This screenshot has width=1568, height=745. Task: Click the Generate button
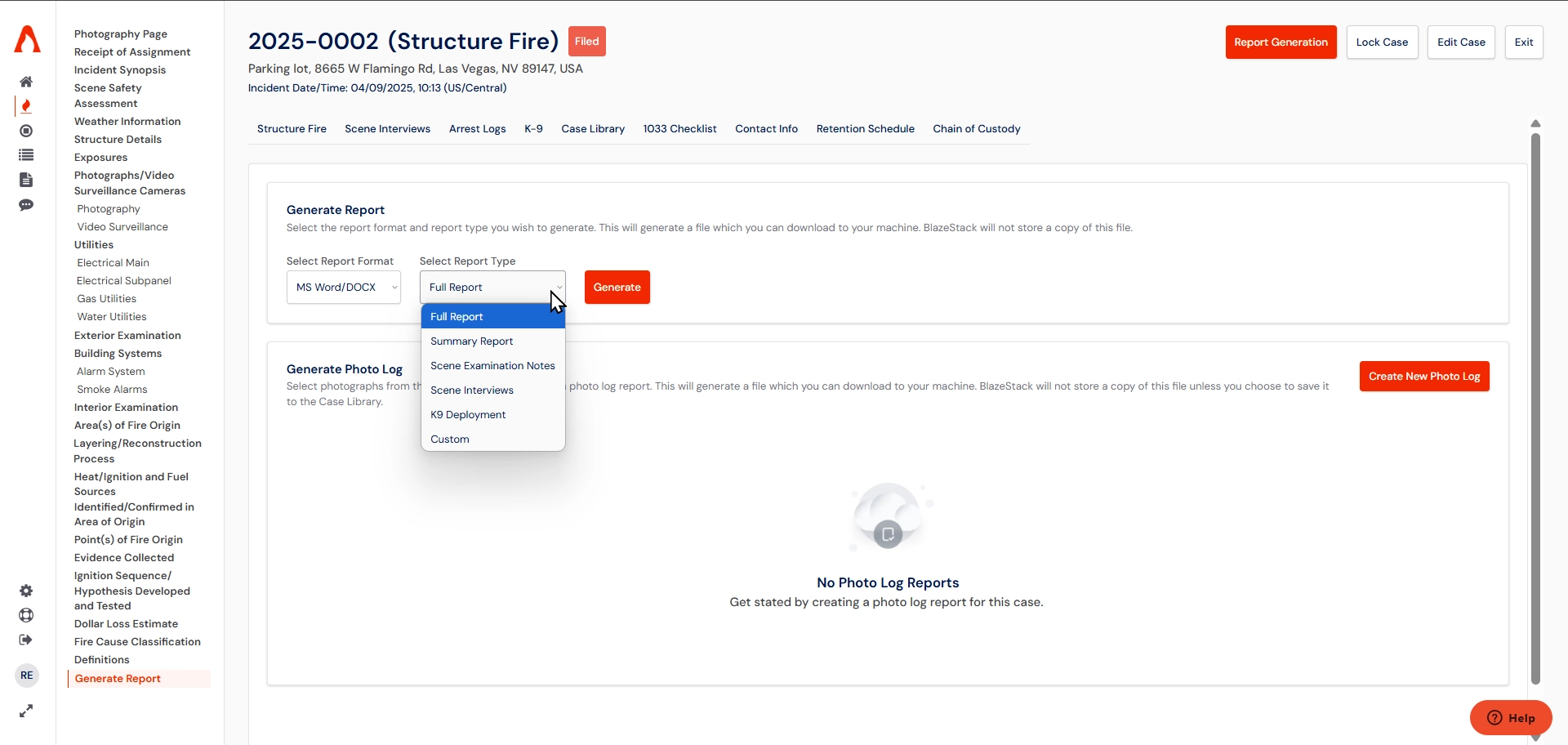click(617, 287)
